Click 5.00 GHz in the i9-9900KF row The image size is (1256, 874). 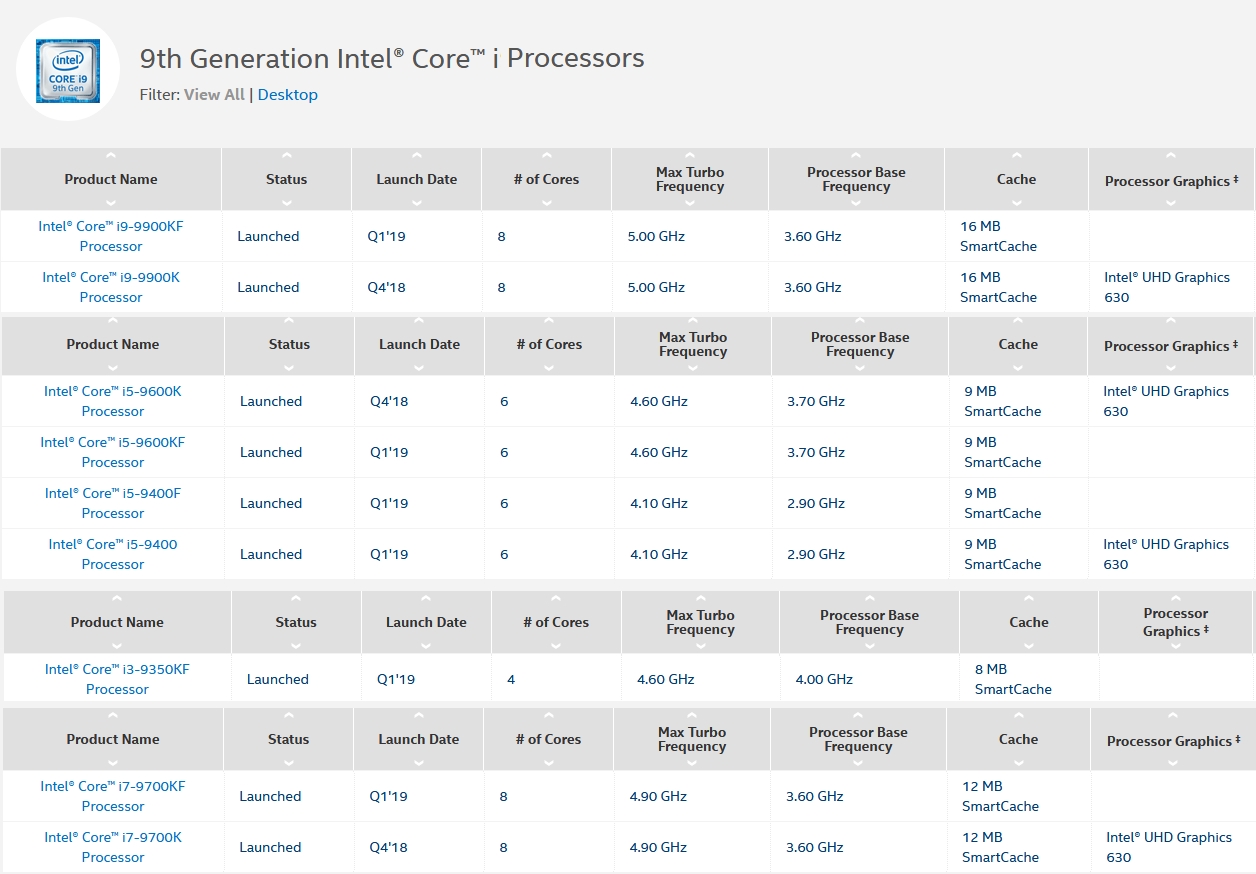point(656,236)
